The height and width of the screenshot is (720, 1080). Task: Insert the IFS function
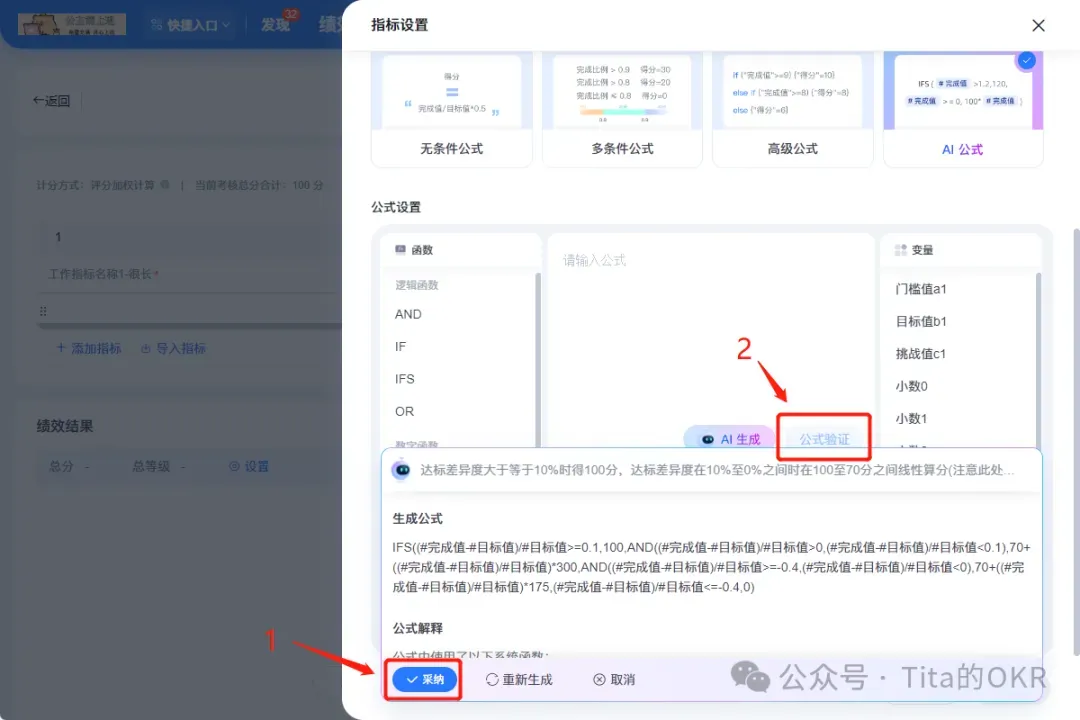[404, 379]
